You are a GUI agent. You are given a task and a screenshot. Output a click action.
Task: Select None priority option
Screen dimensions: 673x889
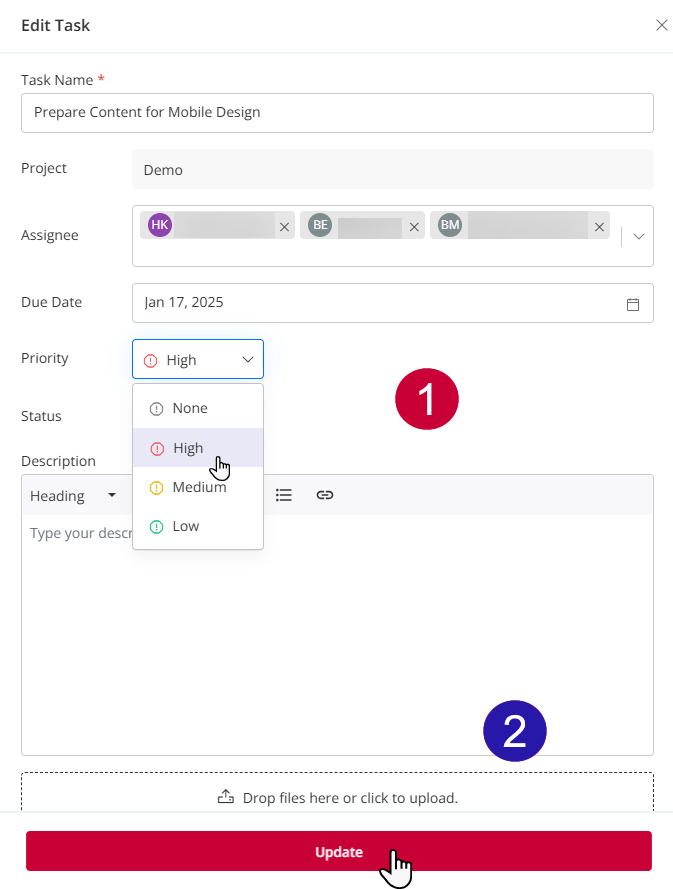click(190, 408)
